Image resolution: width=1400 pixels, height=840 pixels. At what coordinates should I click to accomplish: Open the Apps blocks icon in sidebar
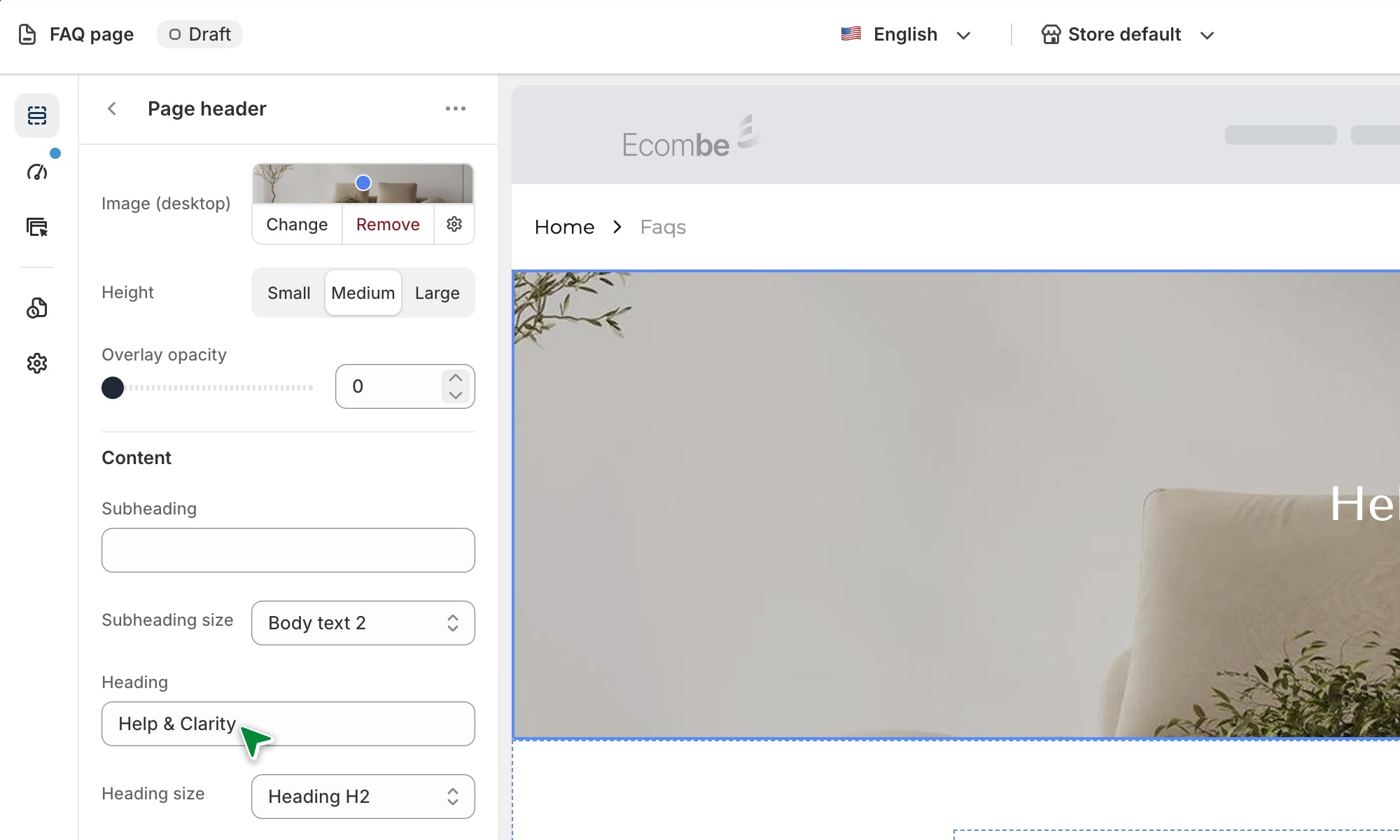(37, 308)
